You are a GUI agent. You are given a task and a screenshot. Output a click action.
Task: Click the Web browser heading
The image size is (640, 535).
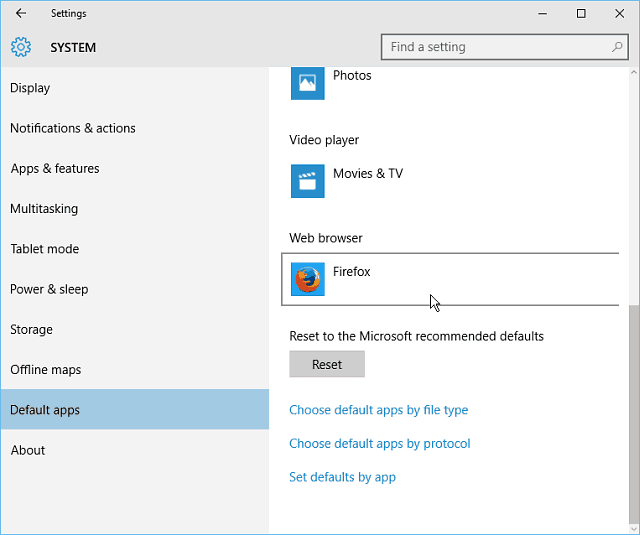[x=326, y=238]
